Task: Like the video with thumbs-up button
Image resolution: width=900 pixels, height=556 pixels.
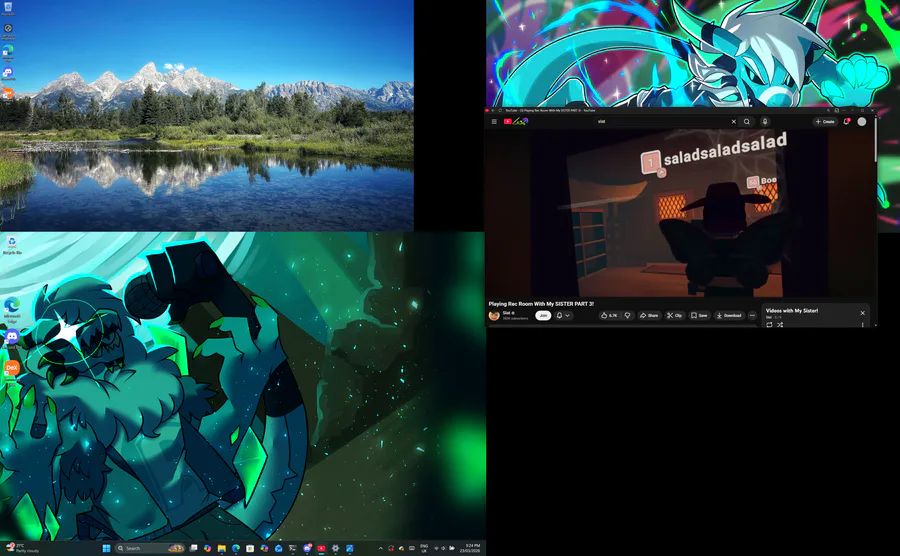Action: click(610, 316)
